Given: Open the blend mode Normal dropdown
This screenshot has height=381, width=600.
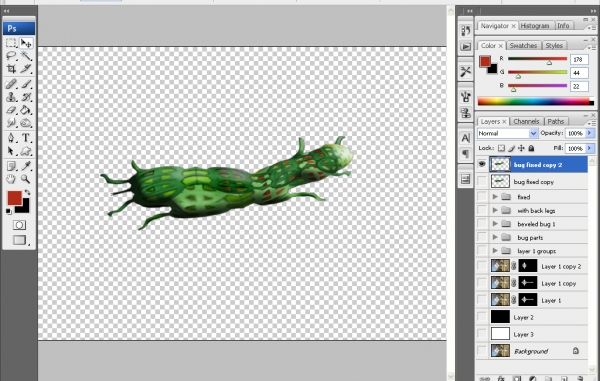Looking at the screenshot, I should pos(507,133).
